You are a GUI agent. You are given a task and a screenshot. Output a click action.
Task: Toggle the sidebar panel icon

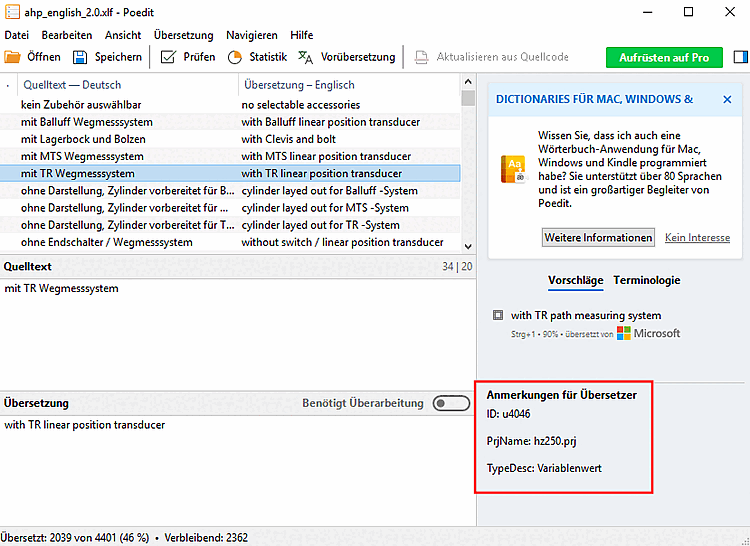pos(740,57)
